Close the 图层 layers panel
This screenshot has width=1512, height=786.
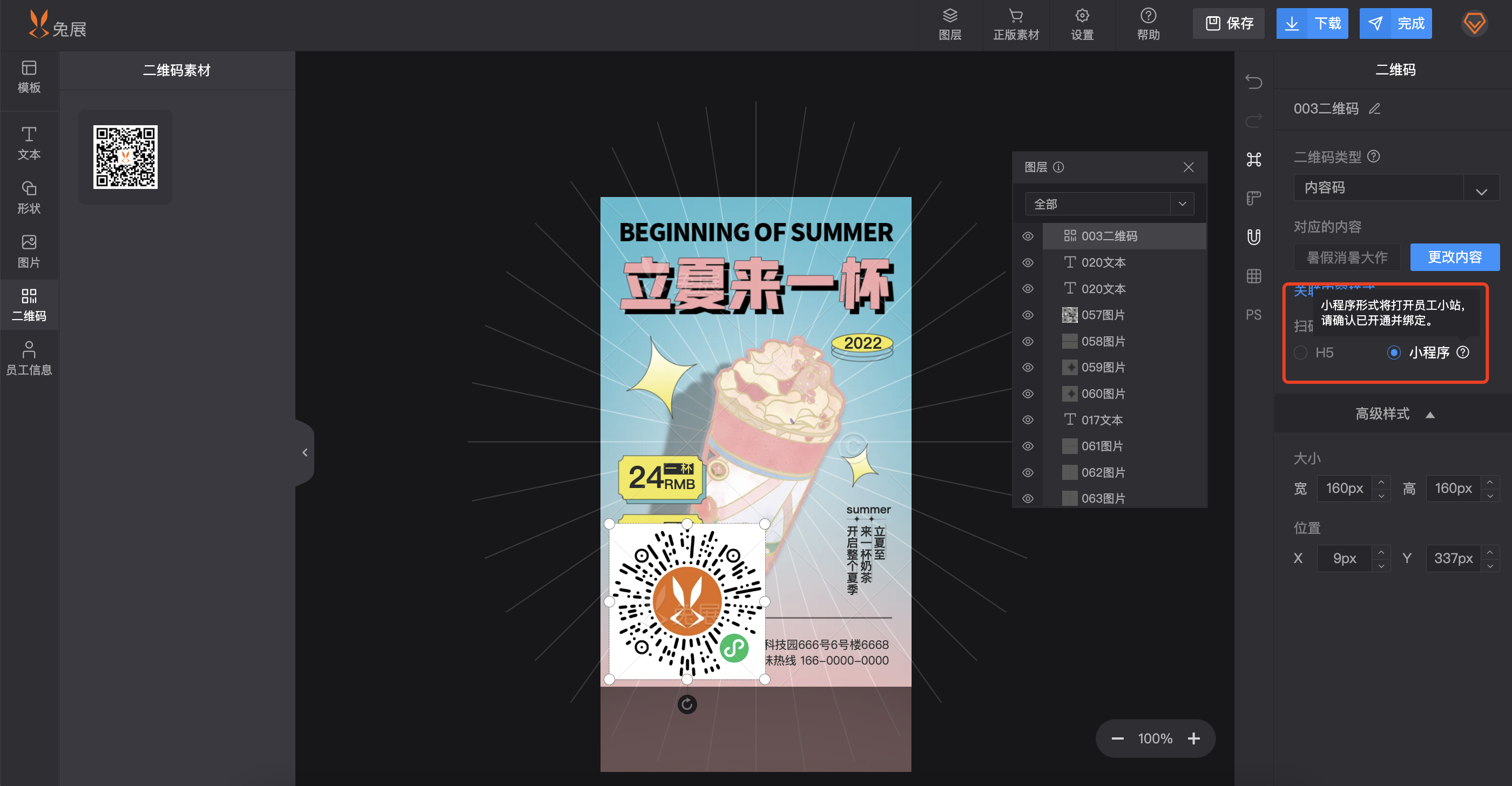(1189, 167)
